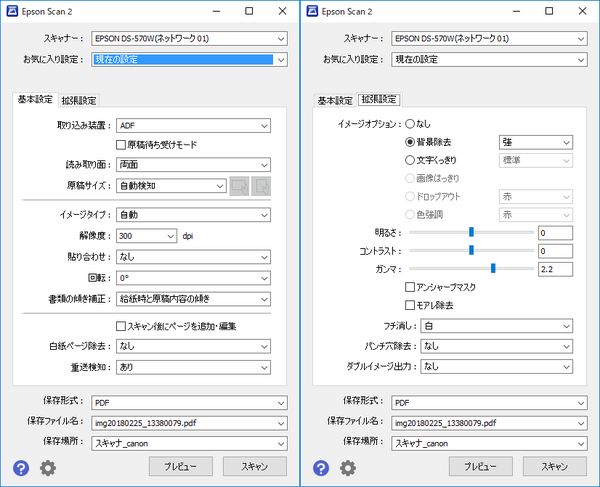Click プレビュー button in right window
This screenshot has height=487, width=600.
[481, 466]
